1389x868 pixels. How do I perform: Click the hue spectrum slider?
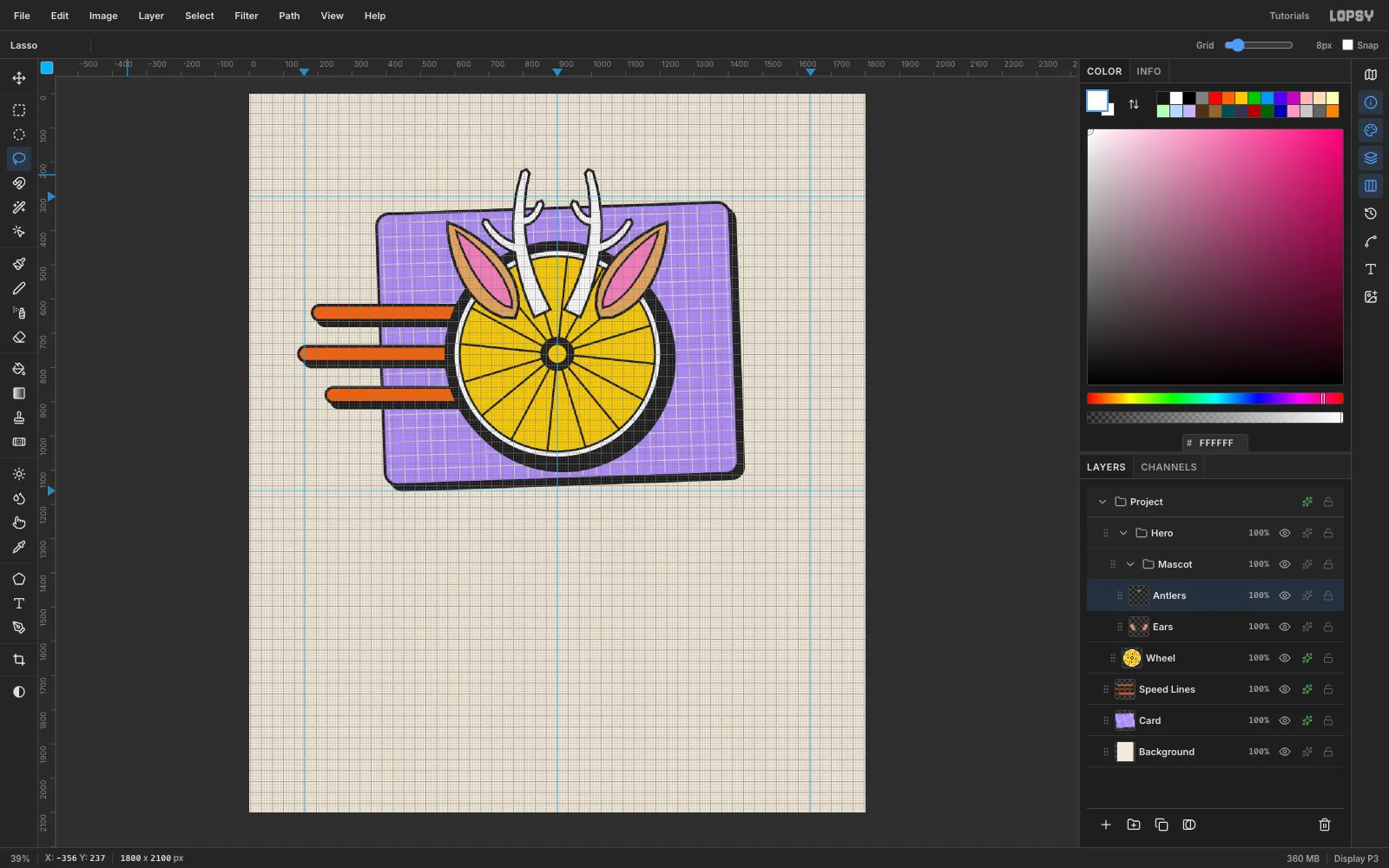point(1215,398)
